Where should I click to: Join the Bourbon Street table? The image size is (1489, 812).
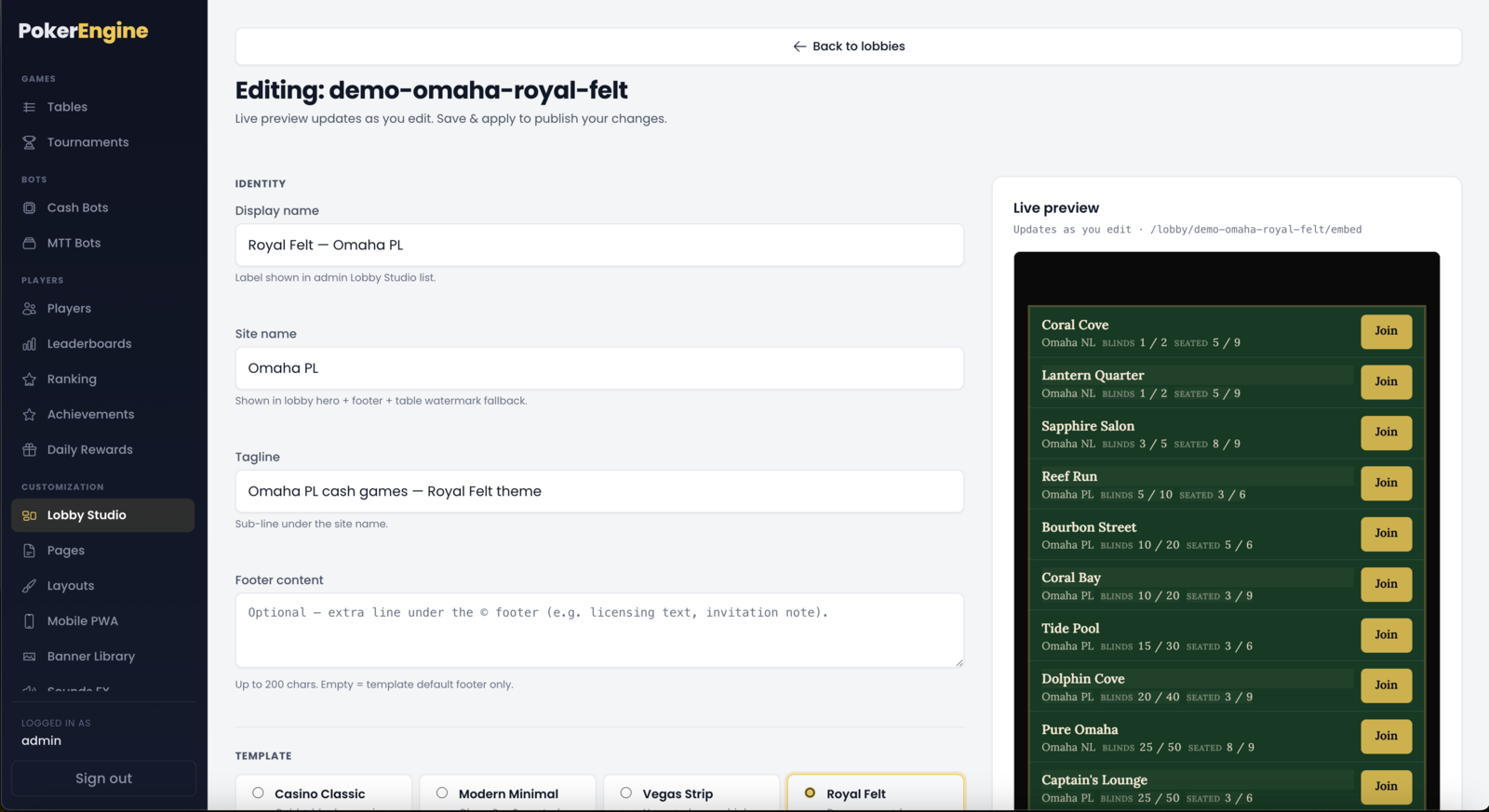1386,534
